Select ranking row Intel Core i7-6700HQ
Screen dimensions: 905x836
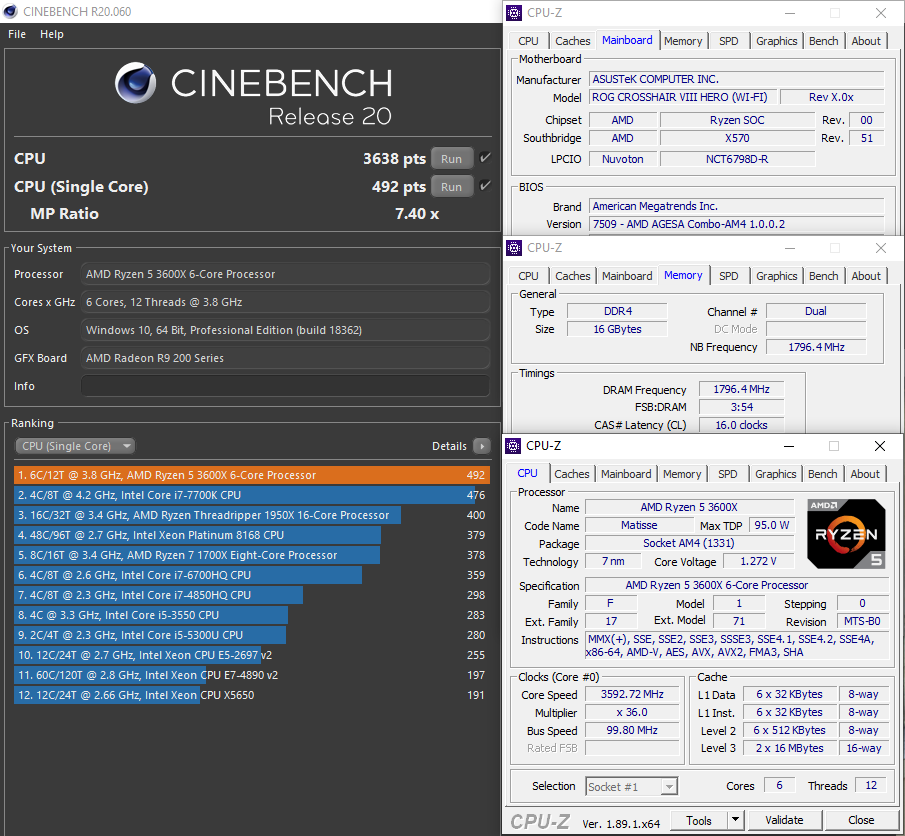[x=252, y=575]
